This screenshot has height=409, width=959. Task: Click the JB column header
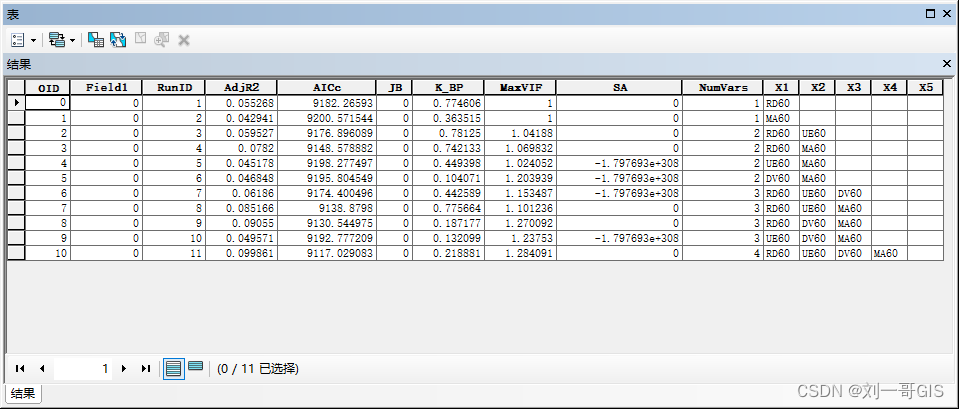click(x=394, y=87)
